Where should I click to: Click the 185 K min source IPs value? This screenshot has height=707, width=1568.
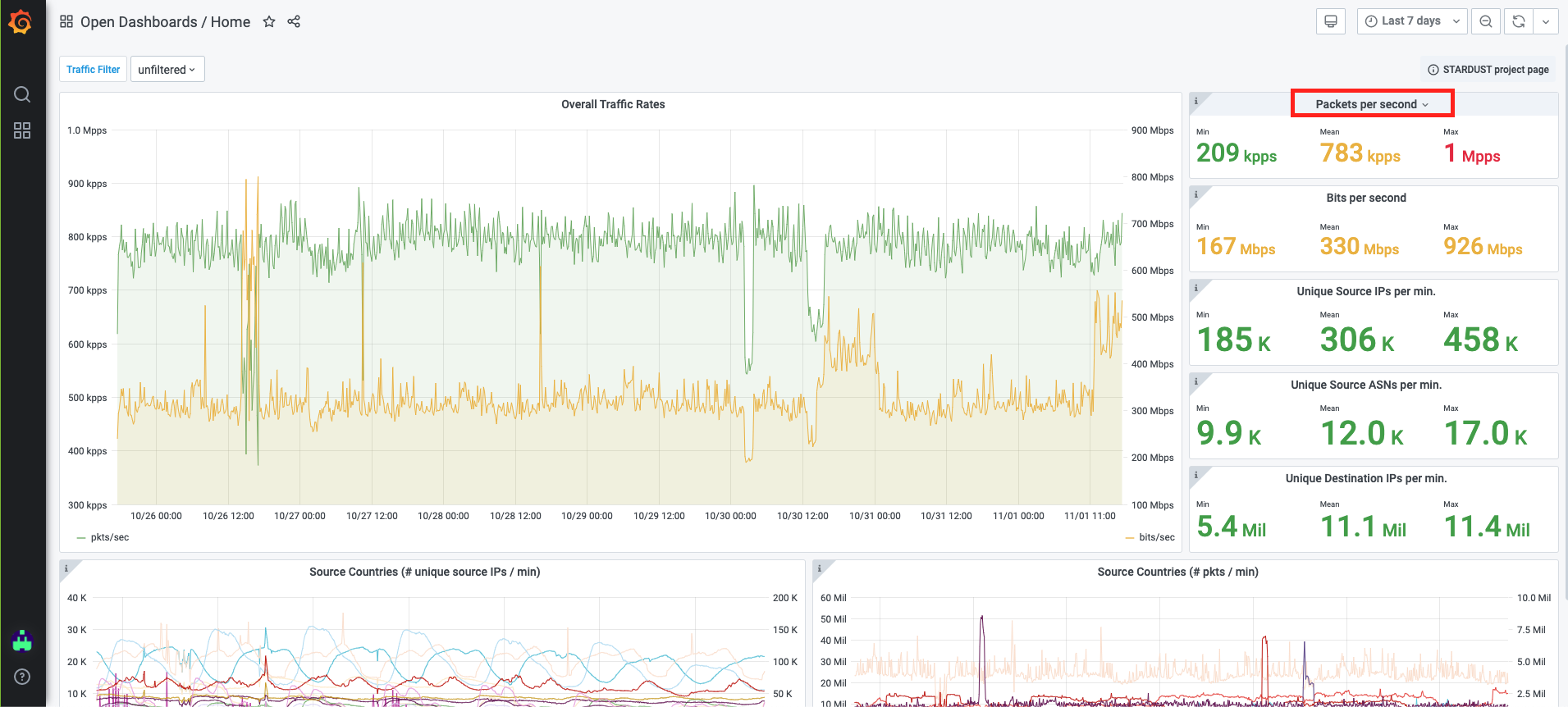tap(1234, 340)
